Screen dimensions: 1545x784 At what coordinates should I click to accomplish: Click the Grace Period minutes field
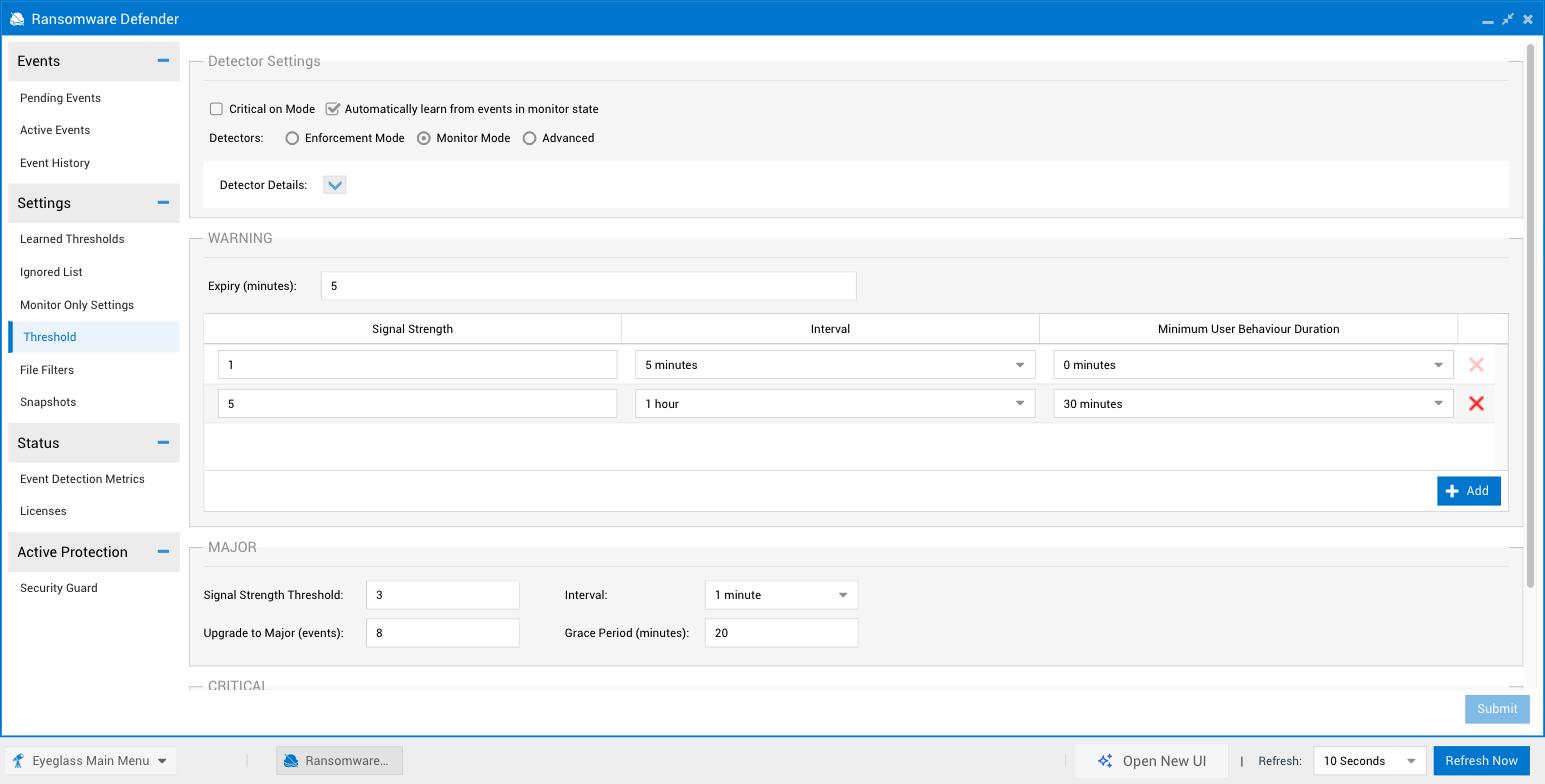point(781,633)
